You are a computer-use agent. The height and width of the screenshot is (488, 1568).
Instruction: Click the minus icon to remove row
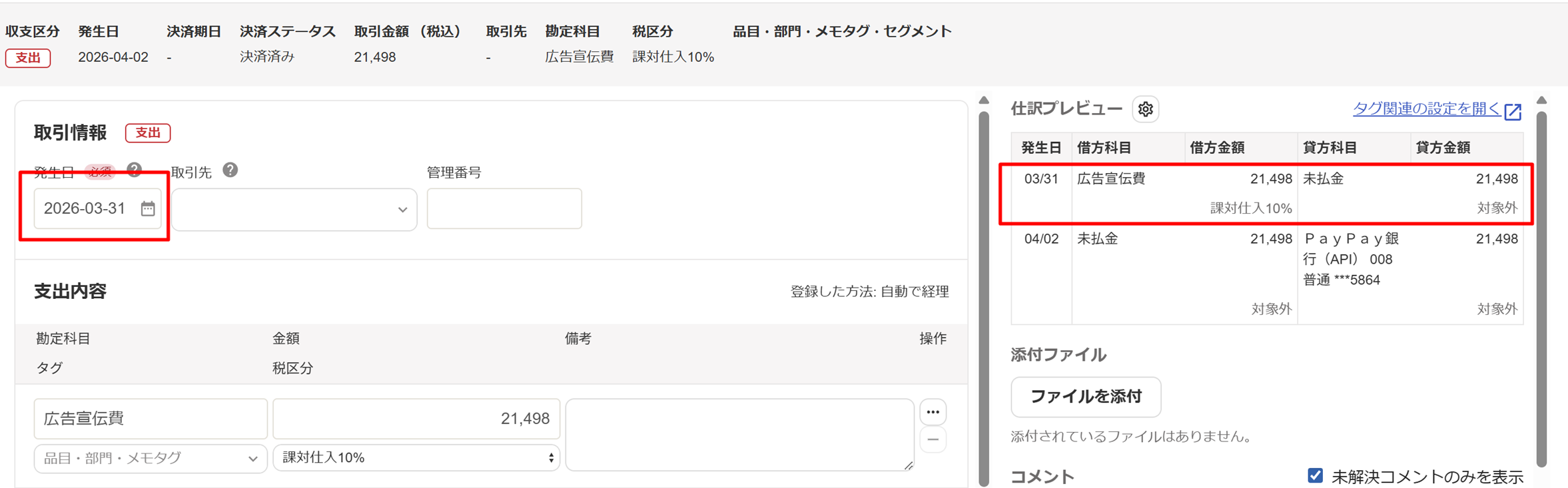click(933, 440)
